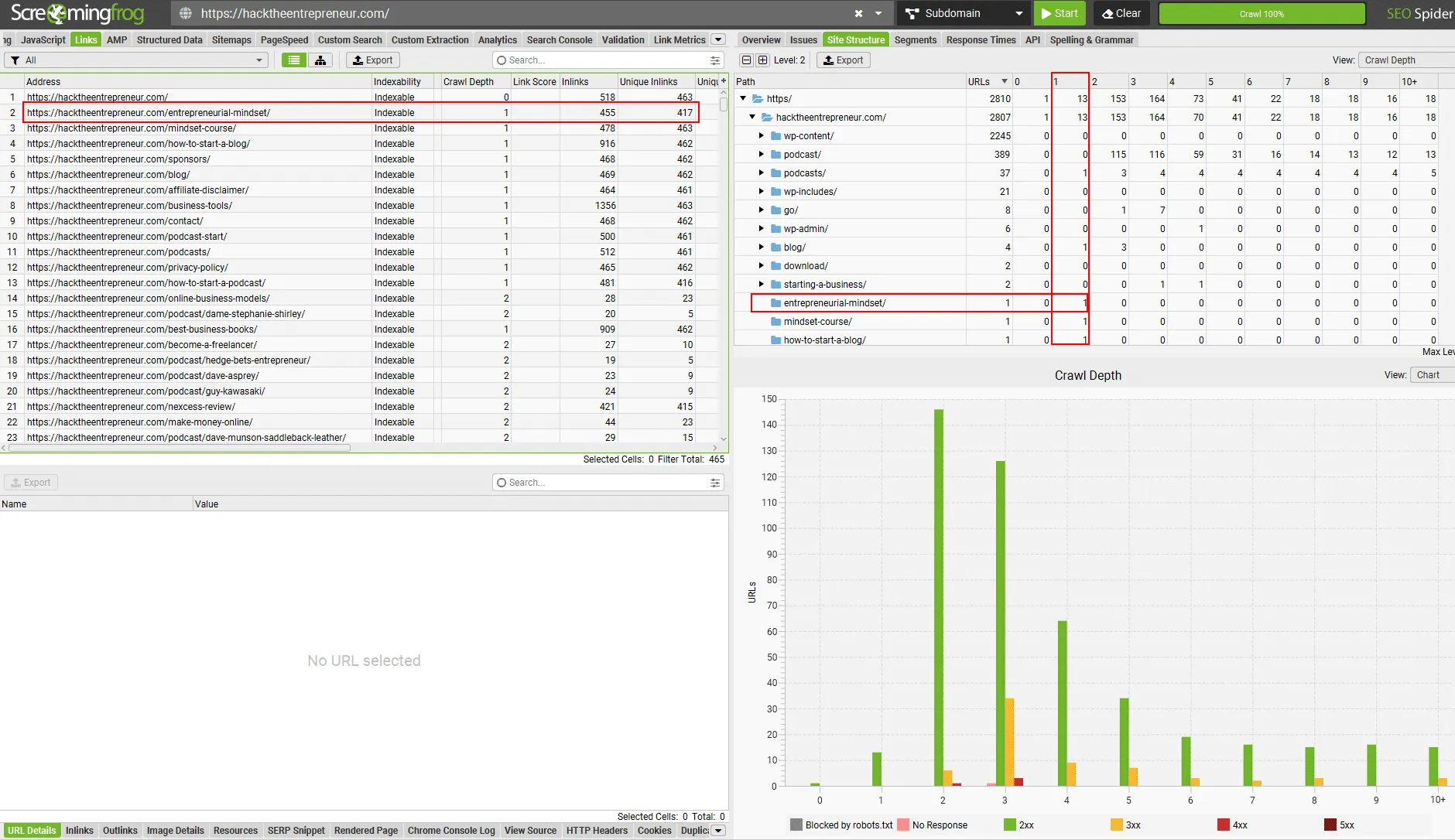Open the Subdomain crawl mode dropdown
The height and width of the screenshot is (840, 1455).
[x=964, y=13]
